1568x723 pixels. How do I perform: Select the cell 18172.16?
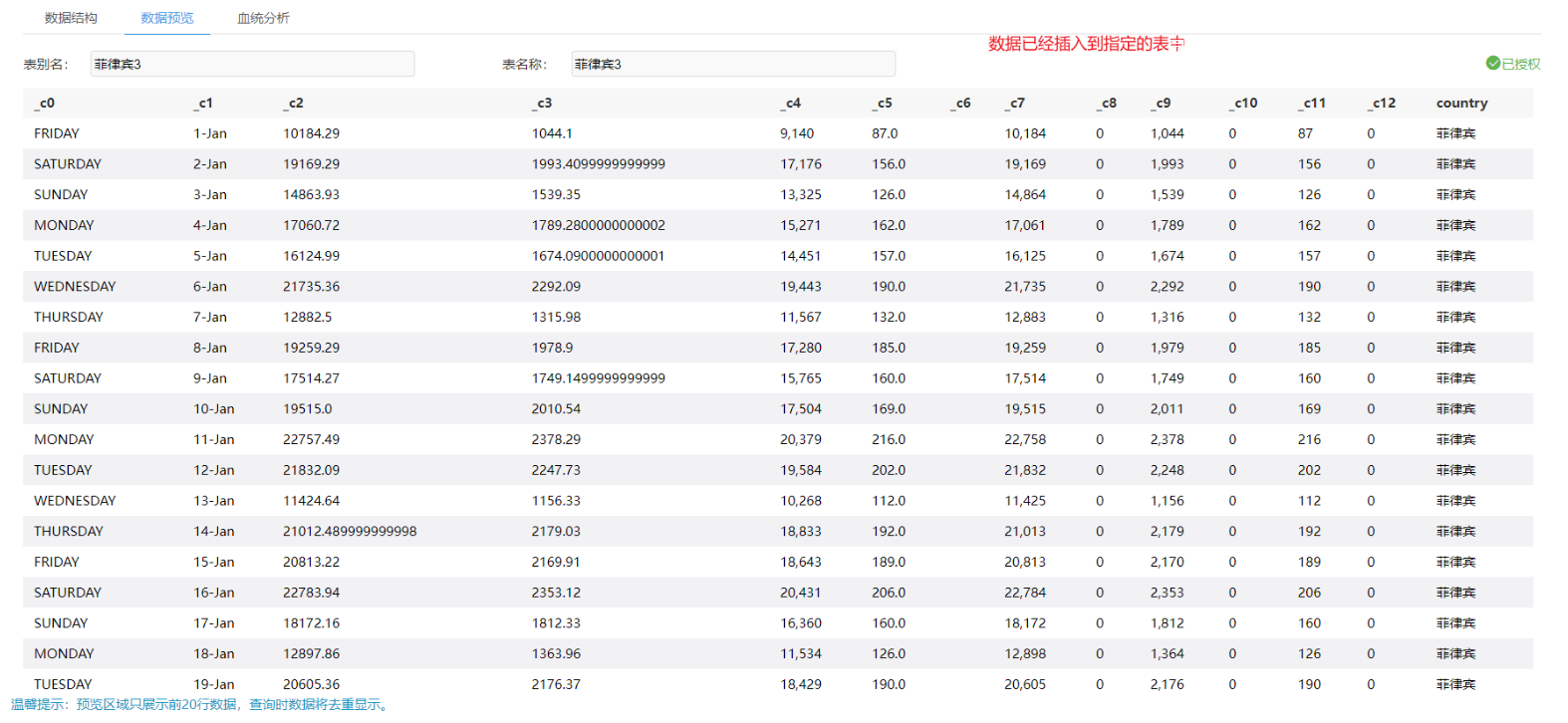click(311, 623)
